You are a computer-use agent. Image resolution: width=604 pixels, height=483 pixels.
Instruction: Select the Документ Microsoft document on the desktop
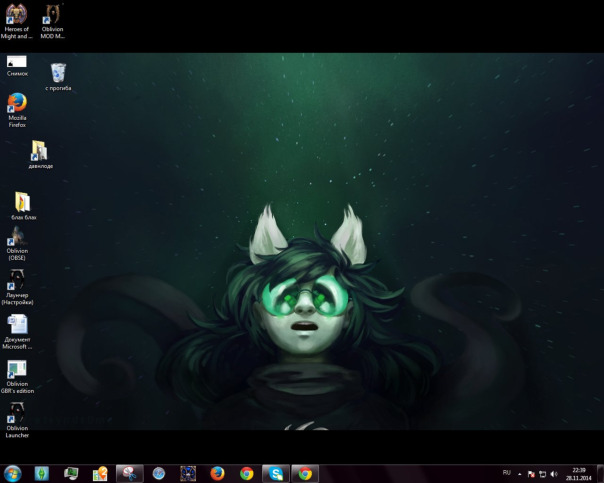[x=17, y=332]
